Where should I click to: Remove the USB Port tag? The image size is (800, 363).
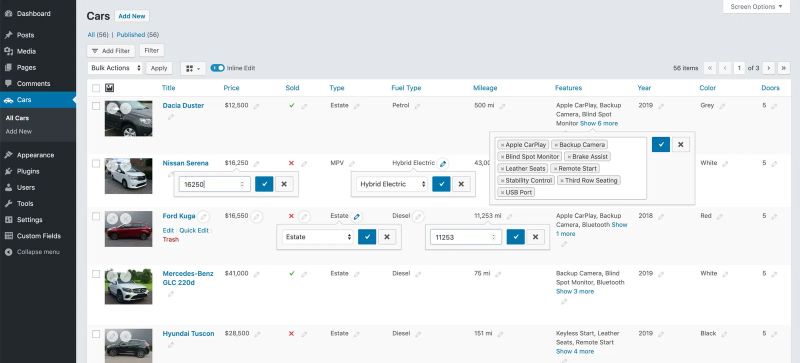(502, 192)
